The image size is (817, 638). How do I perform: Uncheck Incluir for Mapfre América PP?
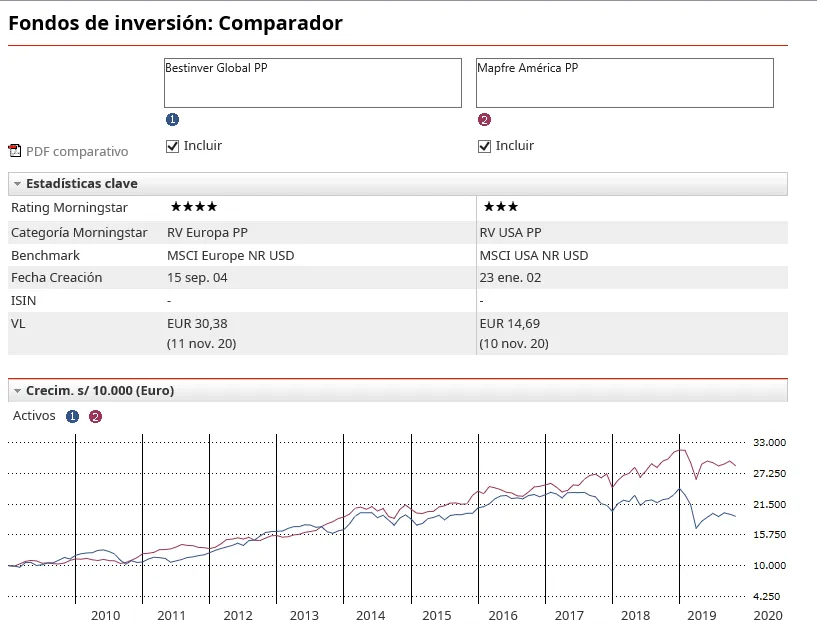coord(485,146)
